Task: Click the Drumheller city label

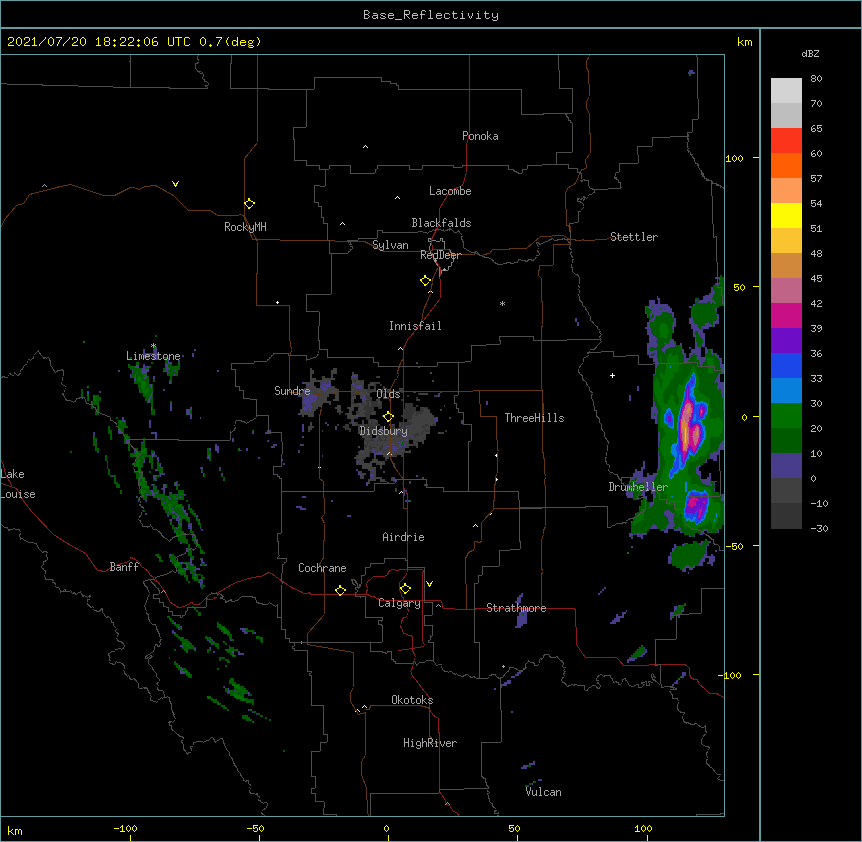Action: point(638,487)
